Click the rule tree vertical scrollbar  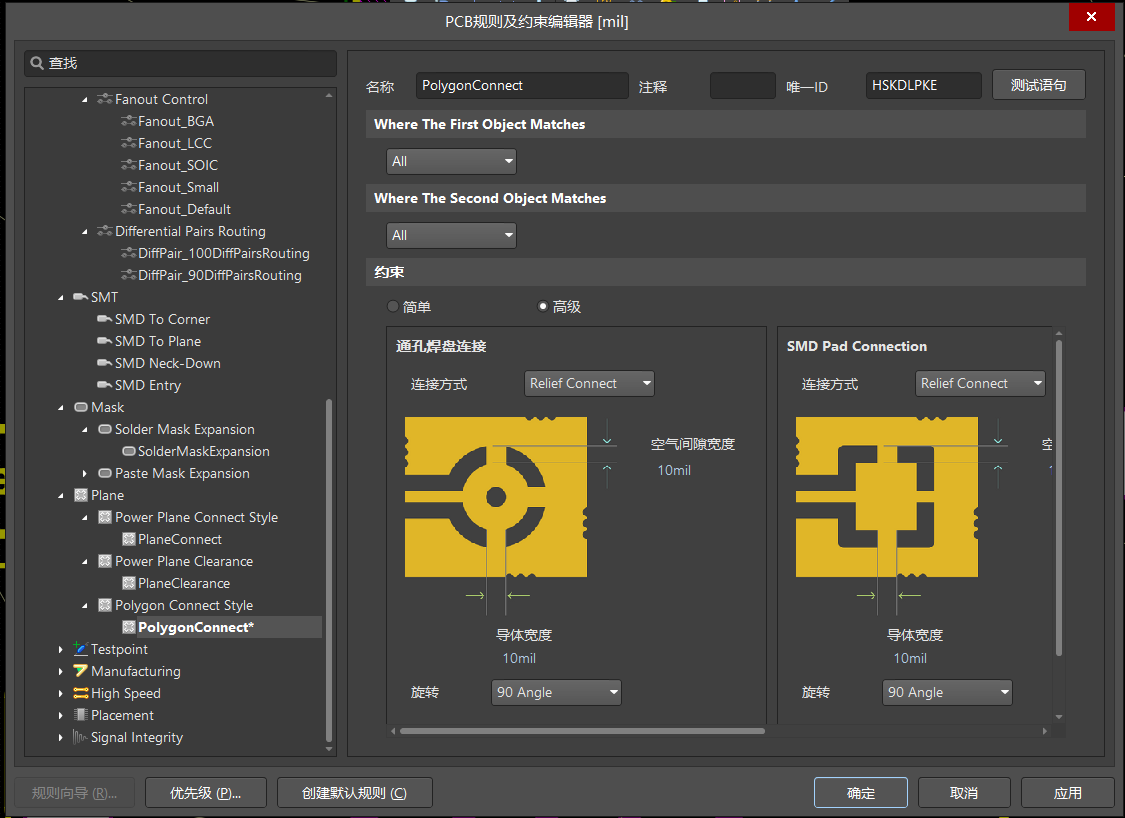point(329,570)
